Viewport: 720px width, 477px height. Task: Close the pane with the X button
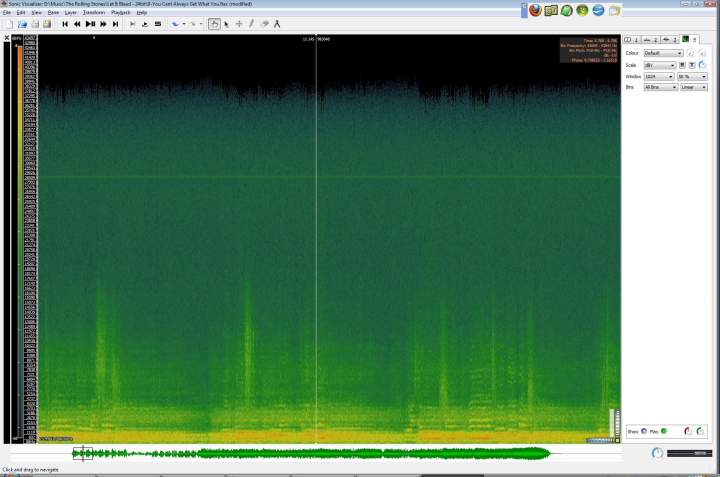pyautogui.click(x=6, y=38)
